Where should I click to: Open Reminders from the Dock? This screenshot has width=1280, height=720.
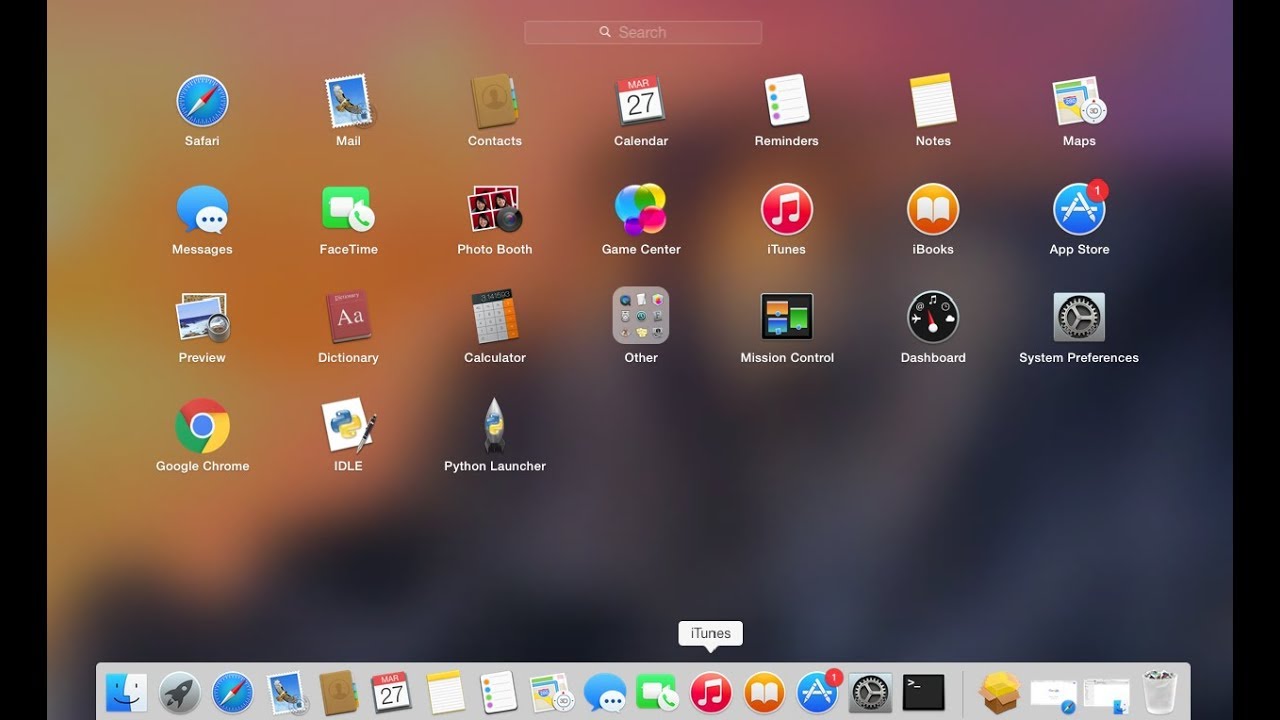coord(498,692)
